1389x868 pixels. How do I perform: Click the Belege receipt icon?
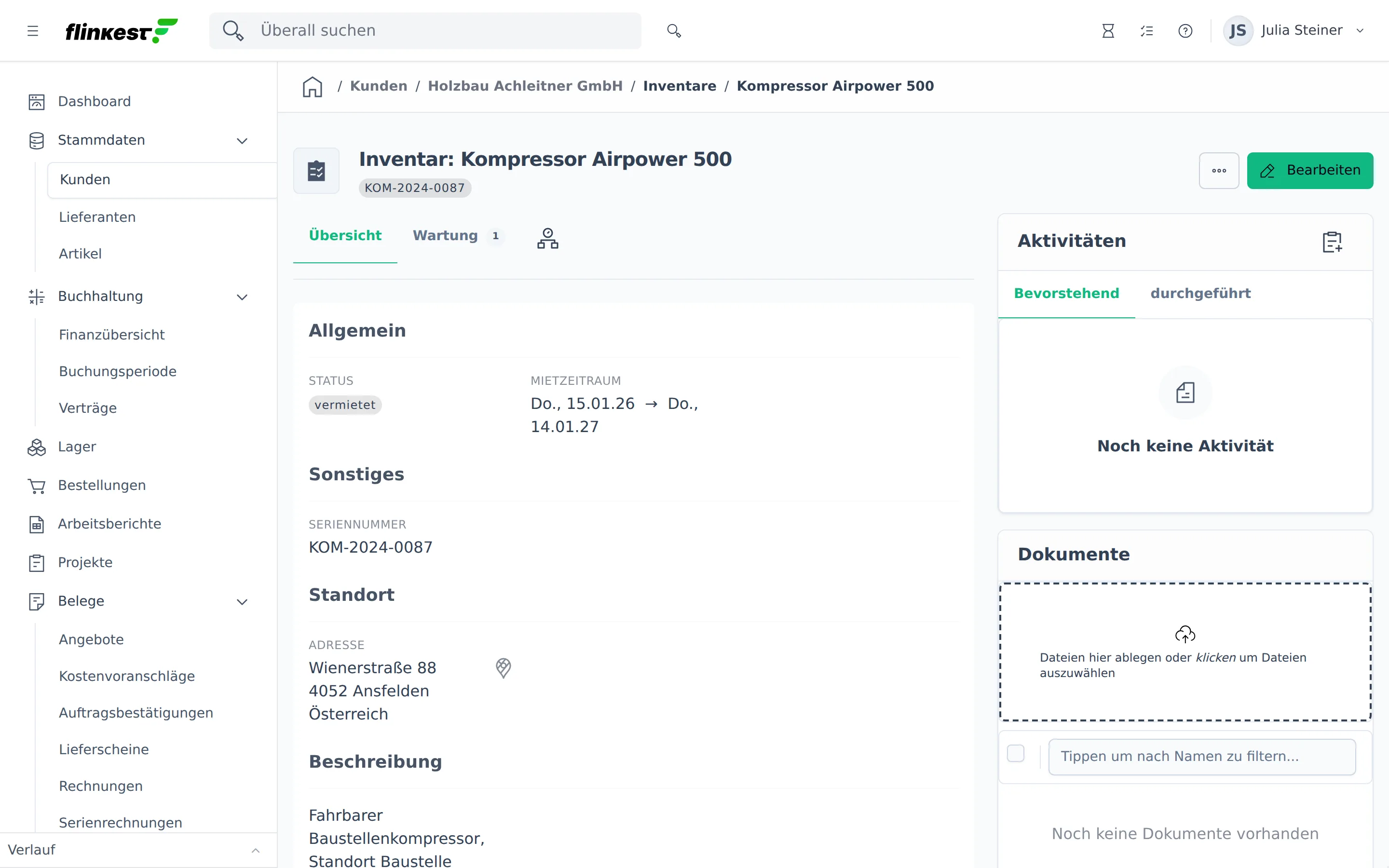point(37,601)
